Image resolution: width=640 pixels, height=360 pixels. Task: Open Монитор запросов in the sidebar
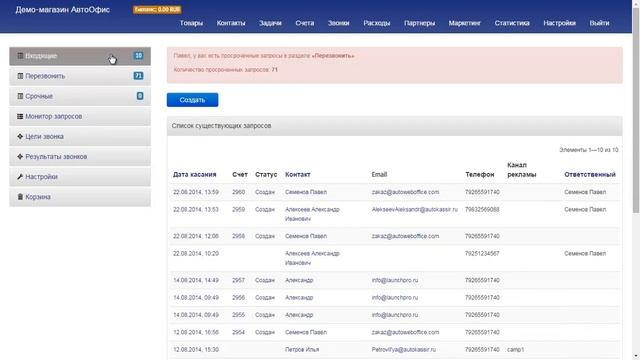[x=80, y=116]
